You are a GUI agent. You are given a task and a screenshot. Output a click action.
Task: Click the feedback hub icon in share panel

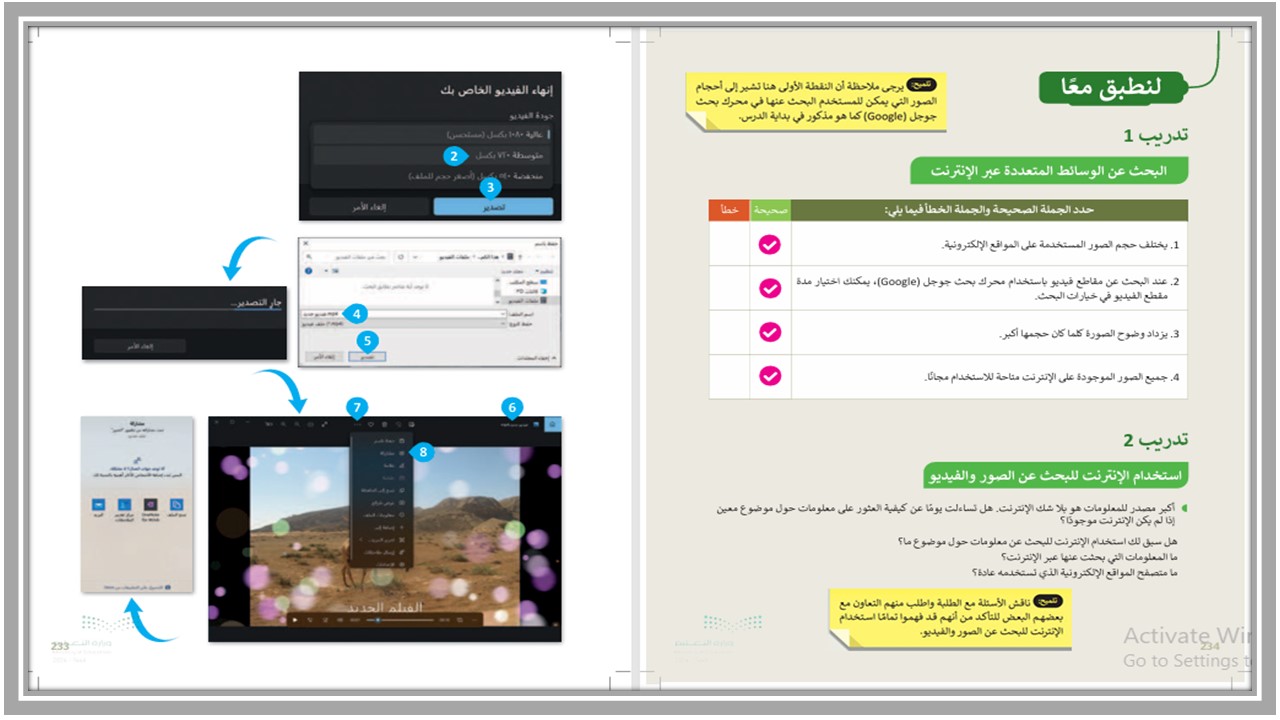125,504
